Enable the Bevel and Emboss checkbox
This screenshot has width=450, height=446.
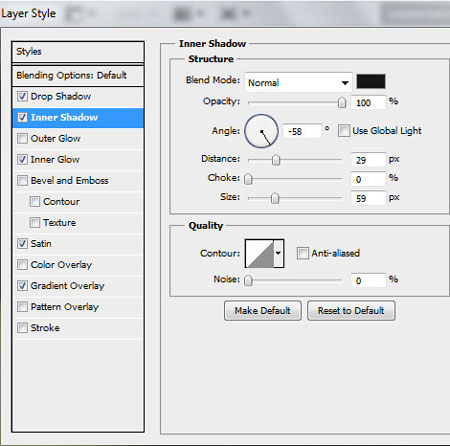coord(22,181)
